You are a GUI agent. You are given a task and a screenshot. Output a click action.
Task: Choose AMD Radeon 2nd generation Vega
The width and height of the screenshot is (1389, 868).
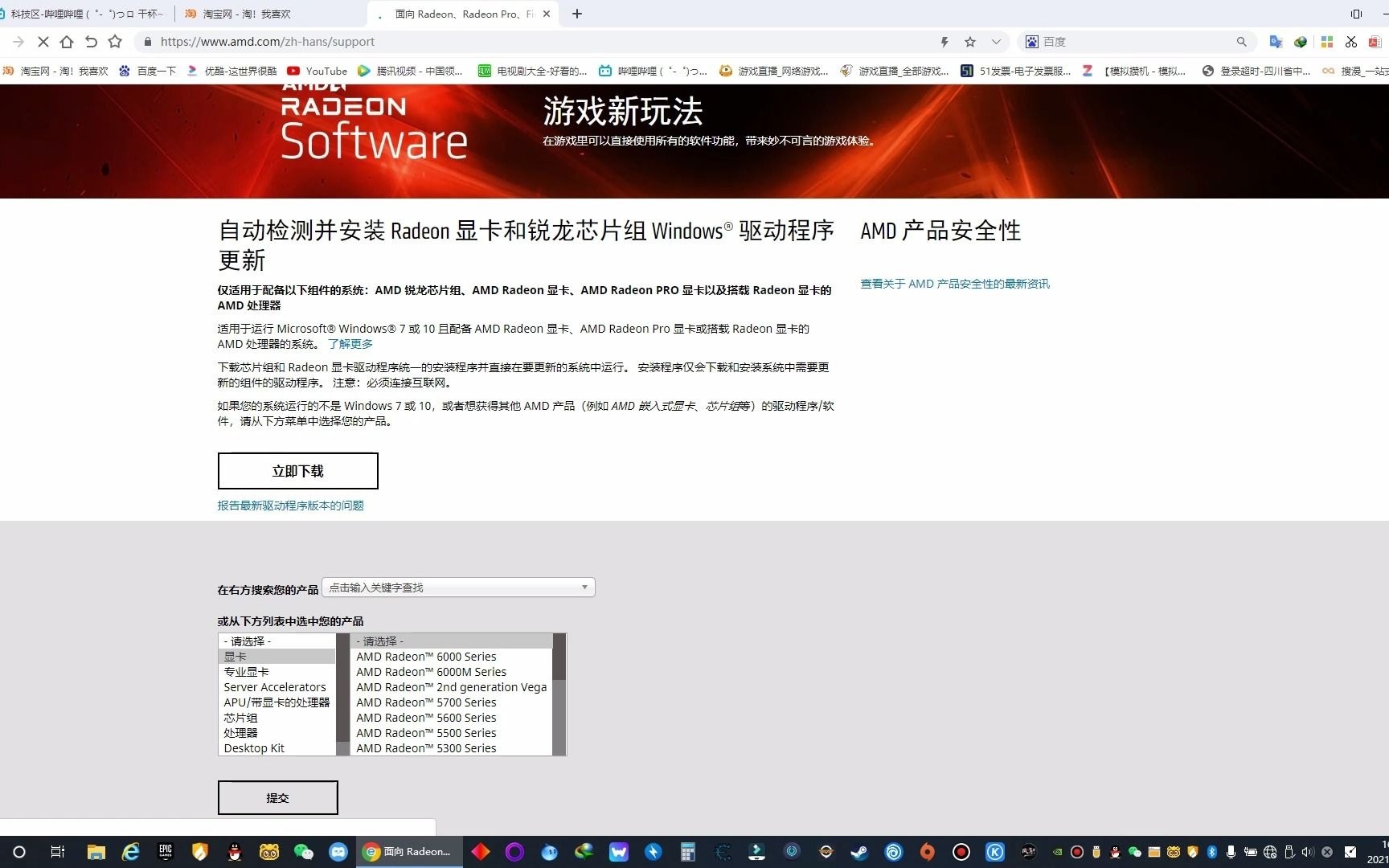coord(452,687)
